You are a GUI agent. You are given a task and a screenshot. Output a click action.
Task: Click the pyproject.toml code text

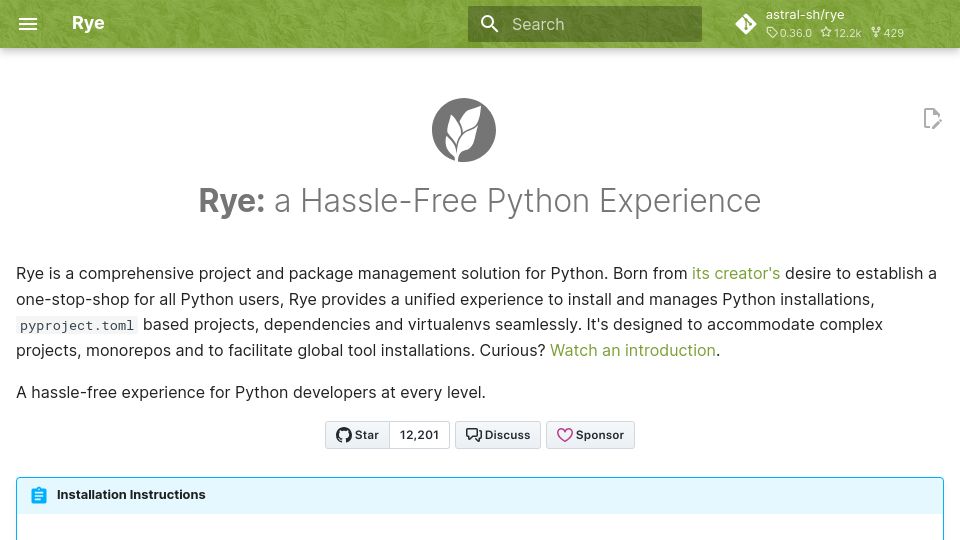tap(77, 325)
